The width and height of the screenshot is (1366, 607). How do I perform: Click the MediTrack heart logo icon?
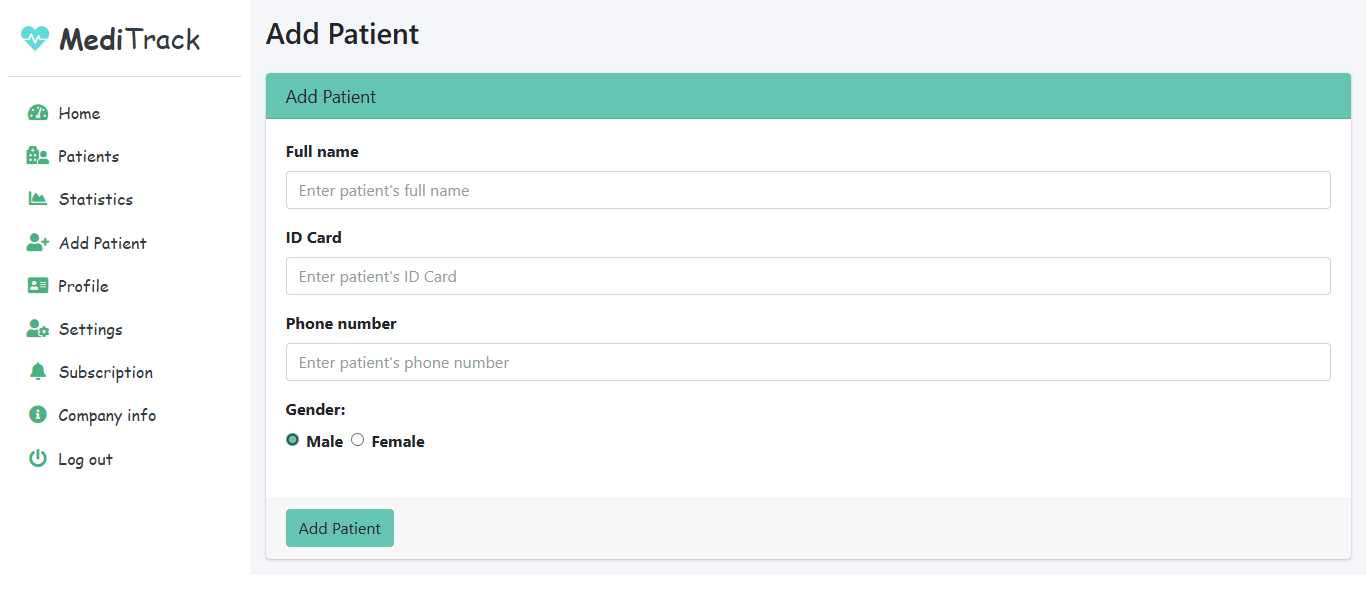tap(35, 39)
